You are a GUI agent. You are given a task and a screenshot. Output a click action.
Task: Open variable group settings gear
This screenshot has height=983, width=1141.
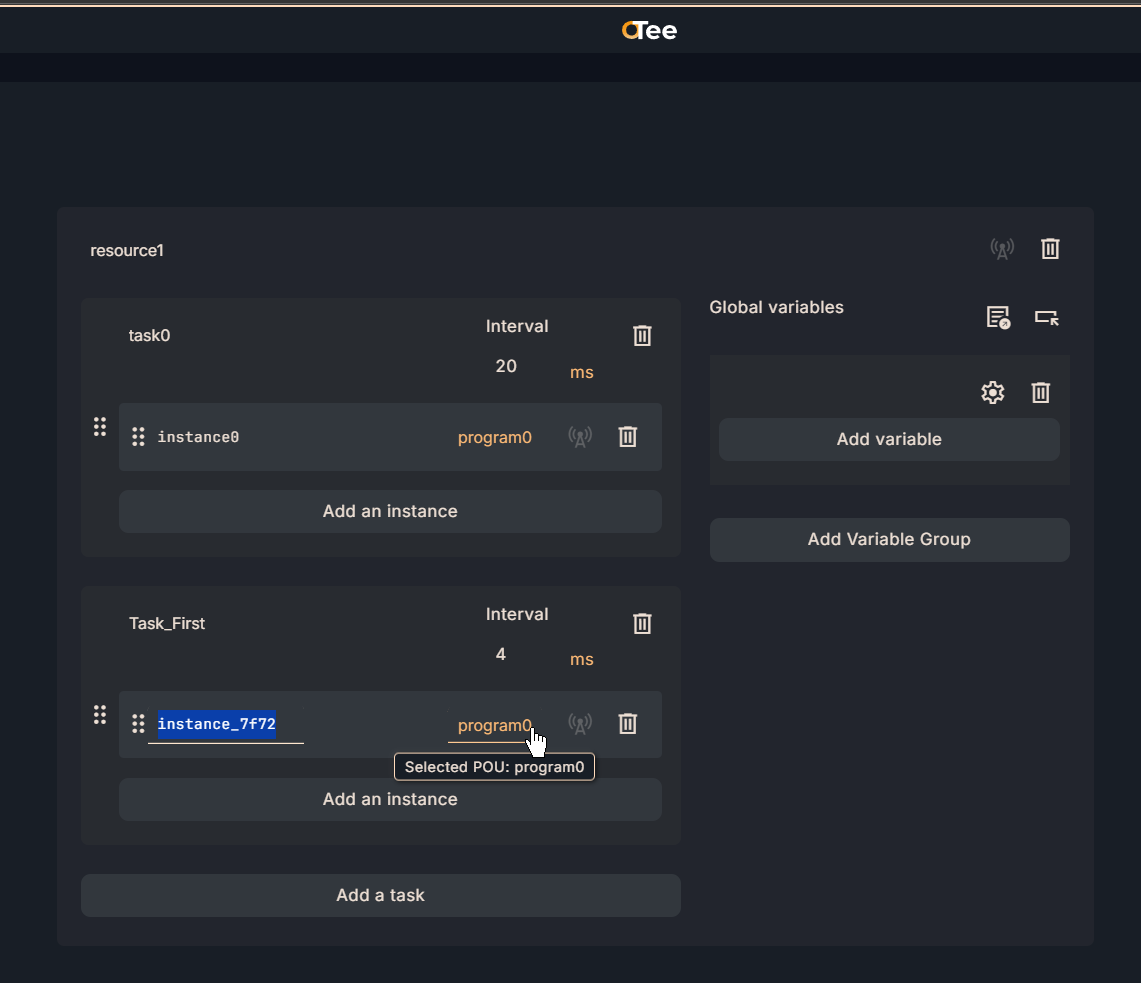click(x=992, y=393)
